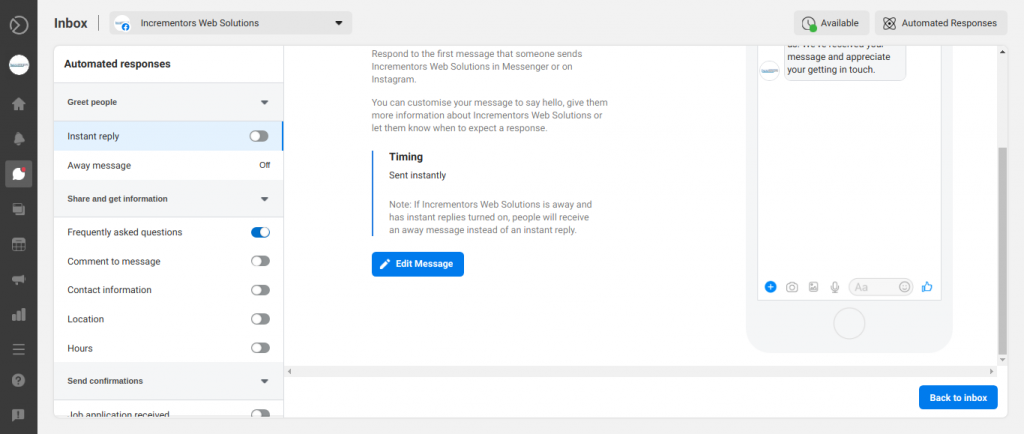The height and width of the screenshot is (434, 1024).
Task: Enable the Location toggle
Action: pos(261,319)
